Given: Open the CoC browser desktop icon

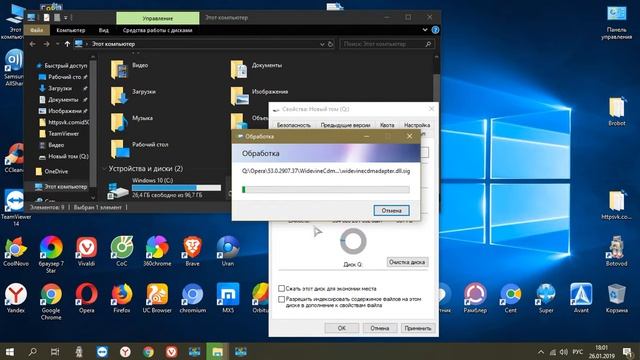Looking at the screenshot, I should pyautogui.click(x=122, y=251).
